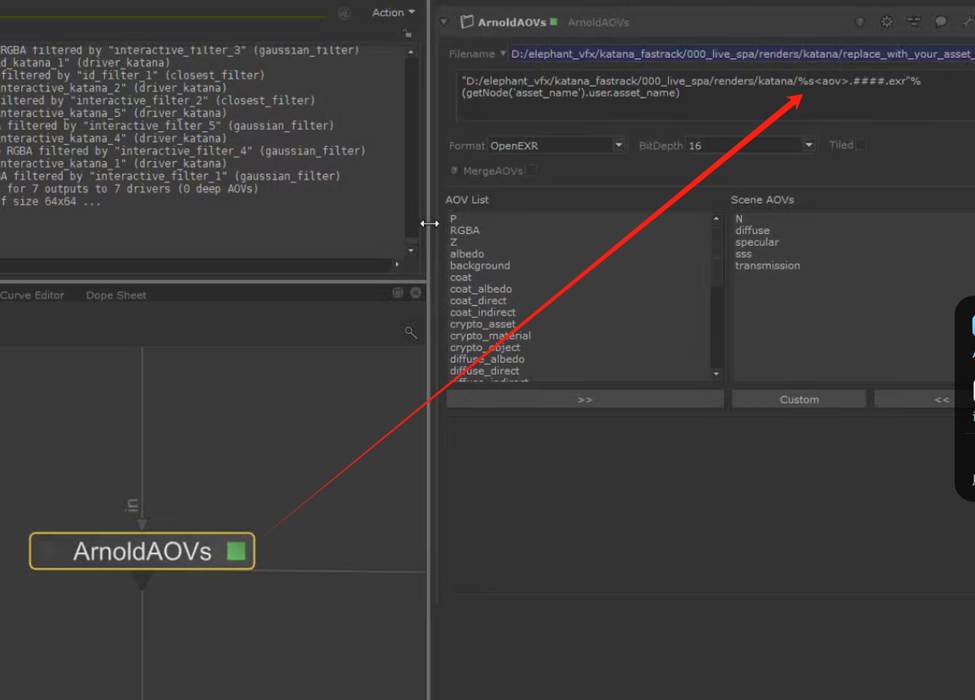Open the Filename expression dropdown arrow
This screenshot has width=975, height=700.
coord(503,54)
